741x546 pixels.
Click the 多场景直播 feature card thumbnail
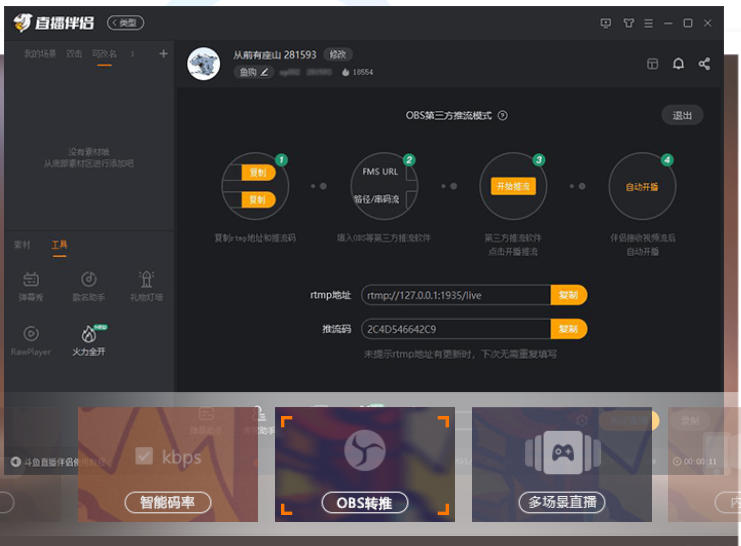562,464
